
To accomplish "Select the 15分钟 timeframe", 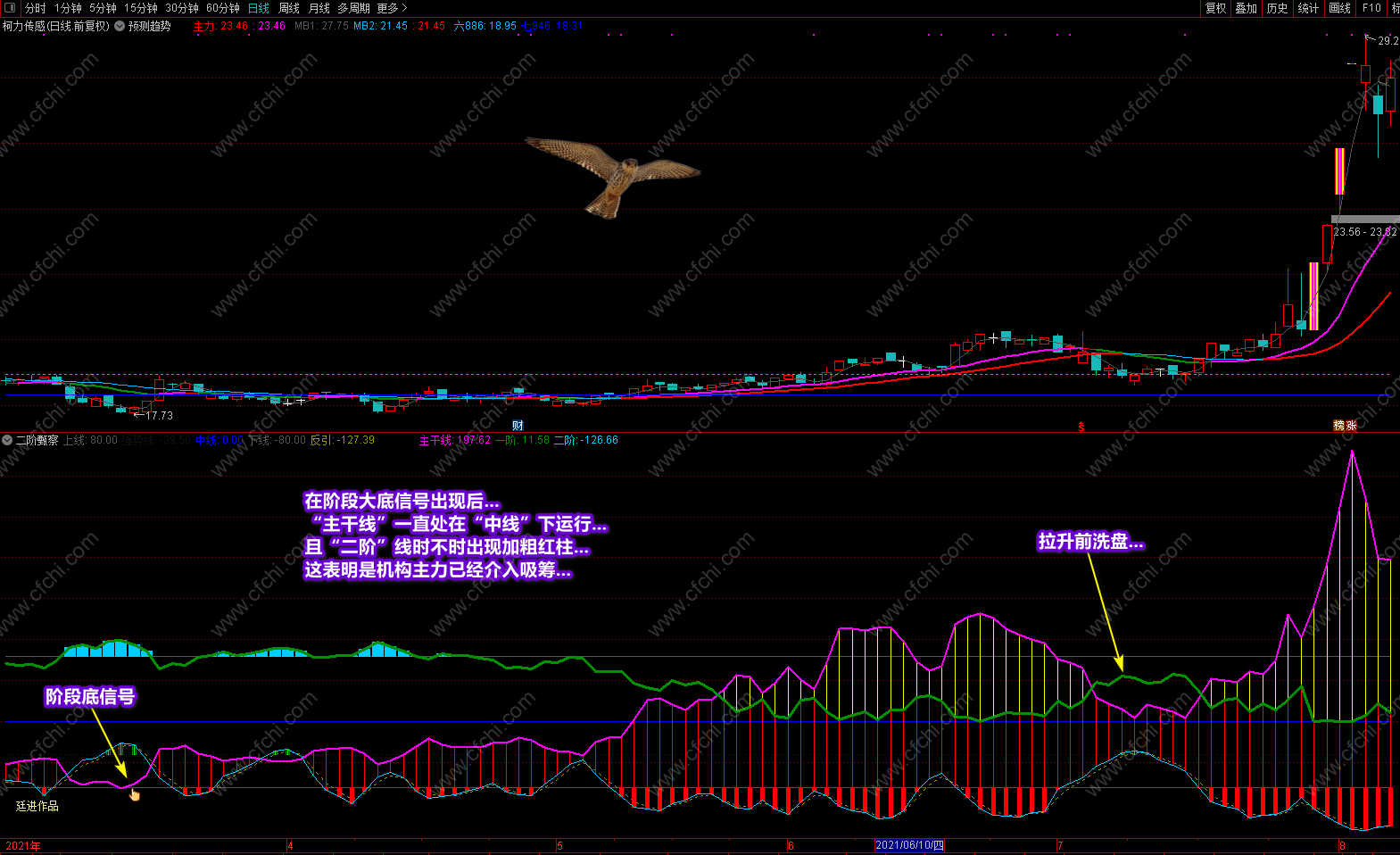I will coord(140,8).
